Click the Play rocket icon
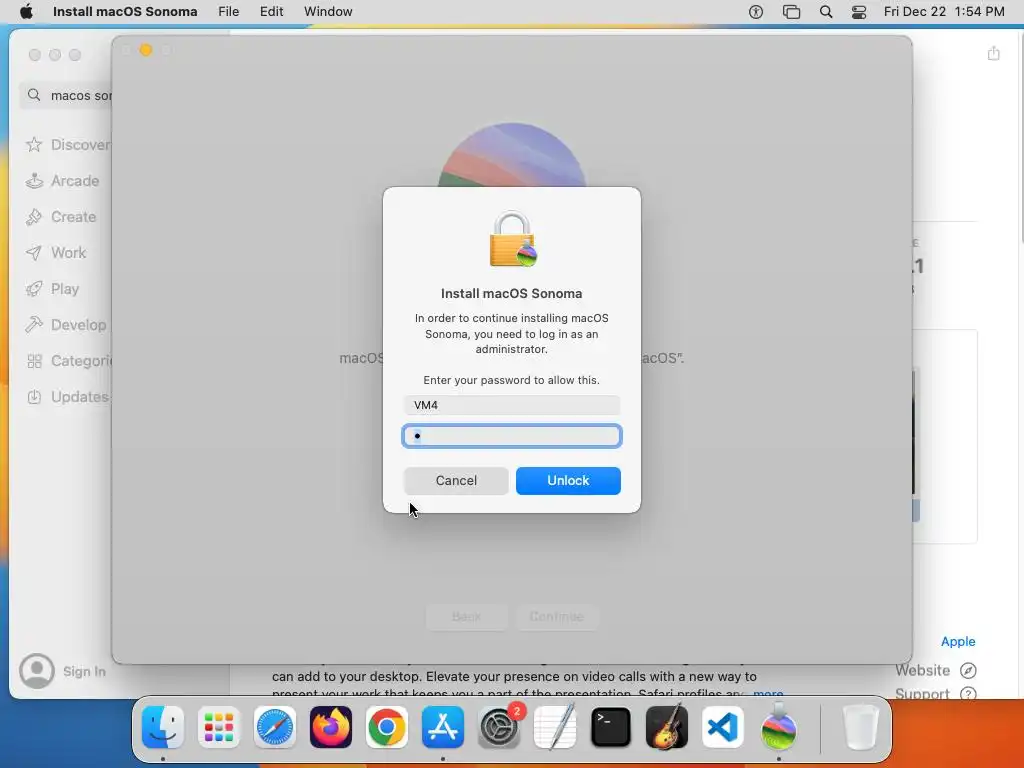 [x=34, y=289]
